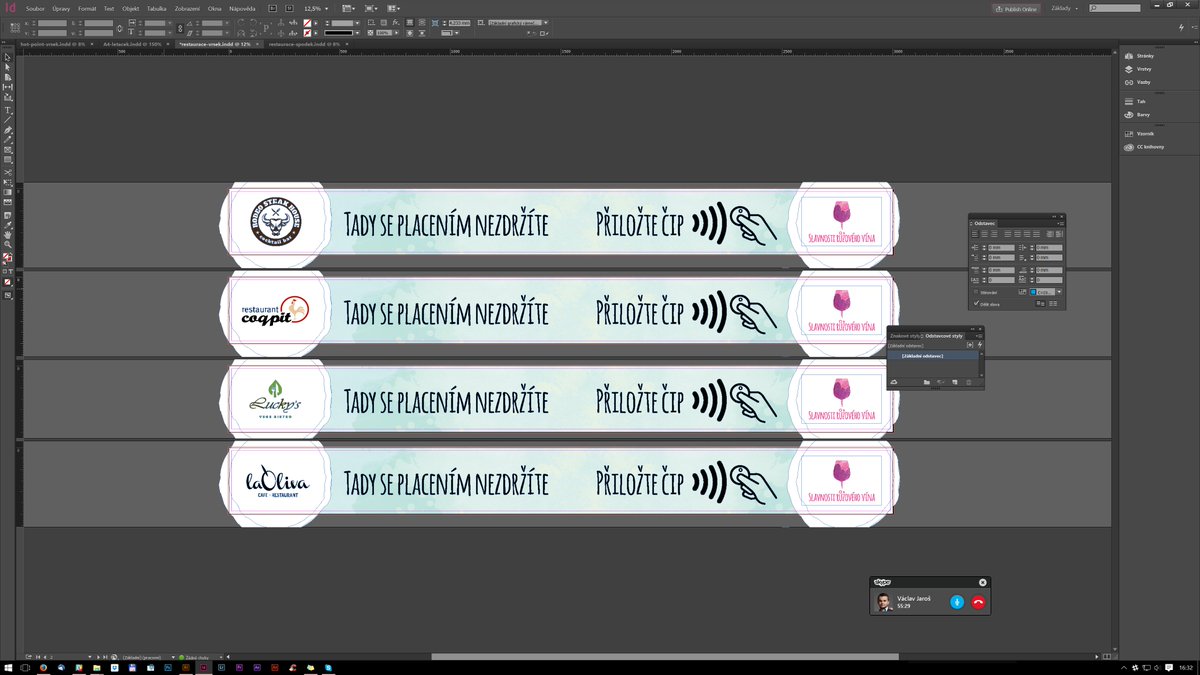The image size is (1200, 675).
Task: Toggle the Stínování checkbox in Odstavec panel
Action: (x=977, y=292)
